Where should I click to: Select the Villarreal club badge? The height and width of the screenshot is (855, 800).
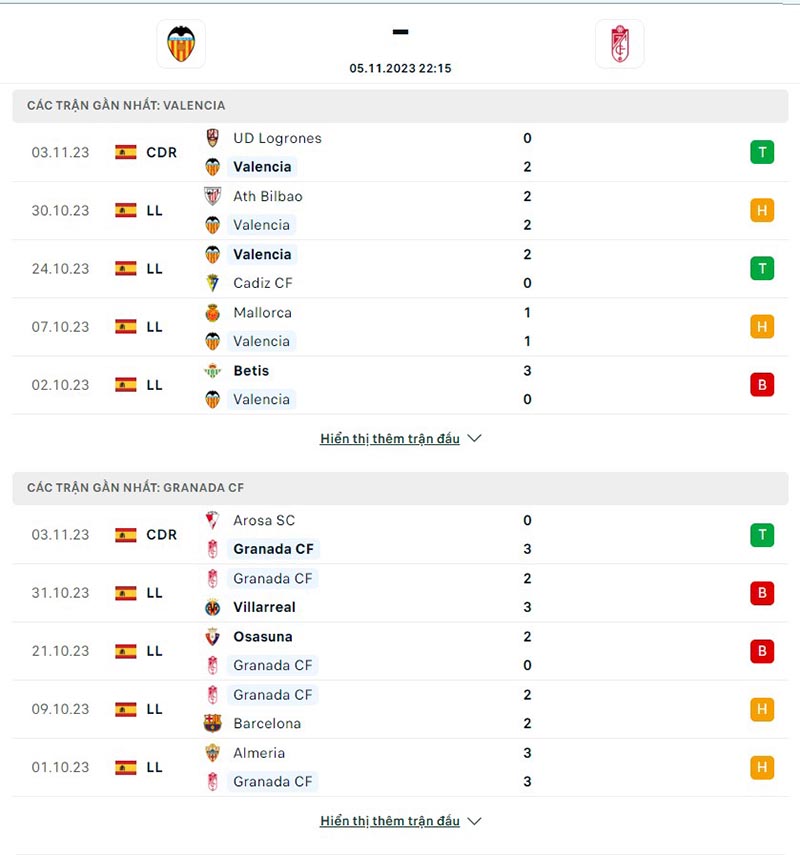[213, 607]
